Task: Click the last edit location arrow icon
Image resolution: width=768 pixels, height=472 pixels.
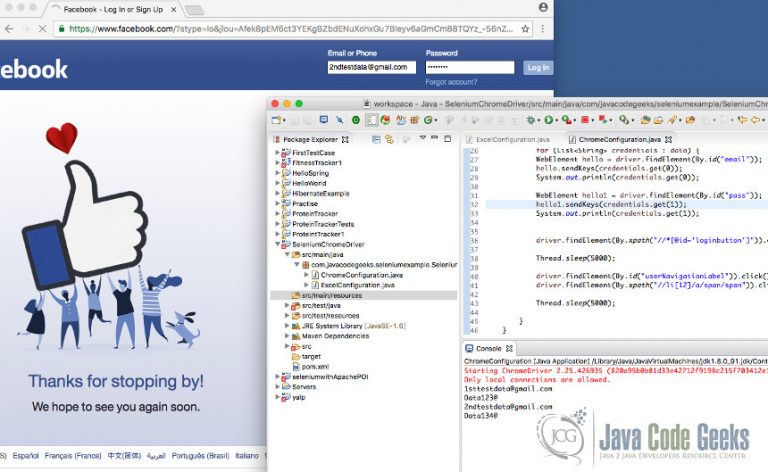Action: [x=743, y=119]
